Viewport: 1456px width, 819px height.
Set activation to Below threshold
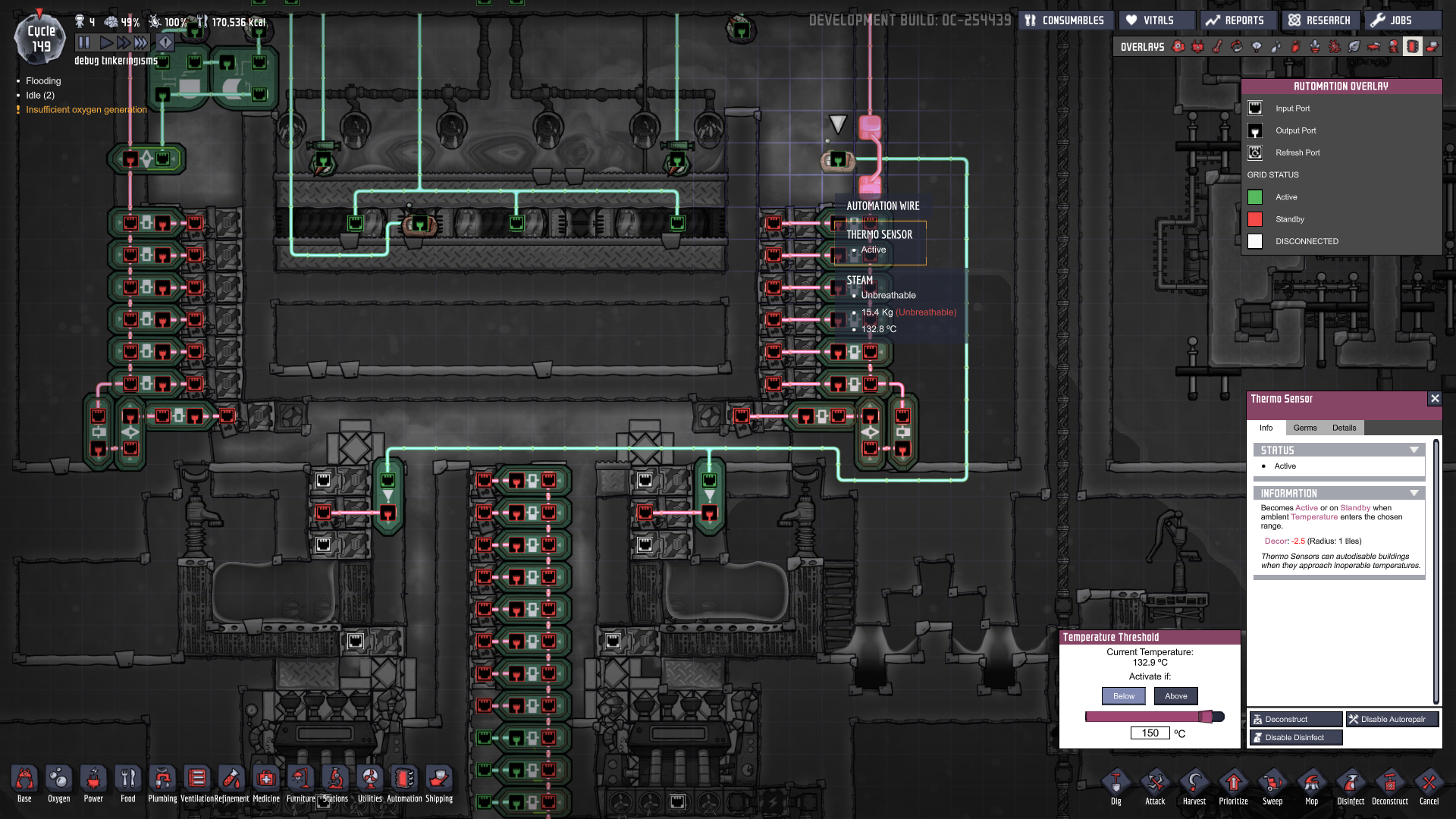point(1123,696)
